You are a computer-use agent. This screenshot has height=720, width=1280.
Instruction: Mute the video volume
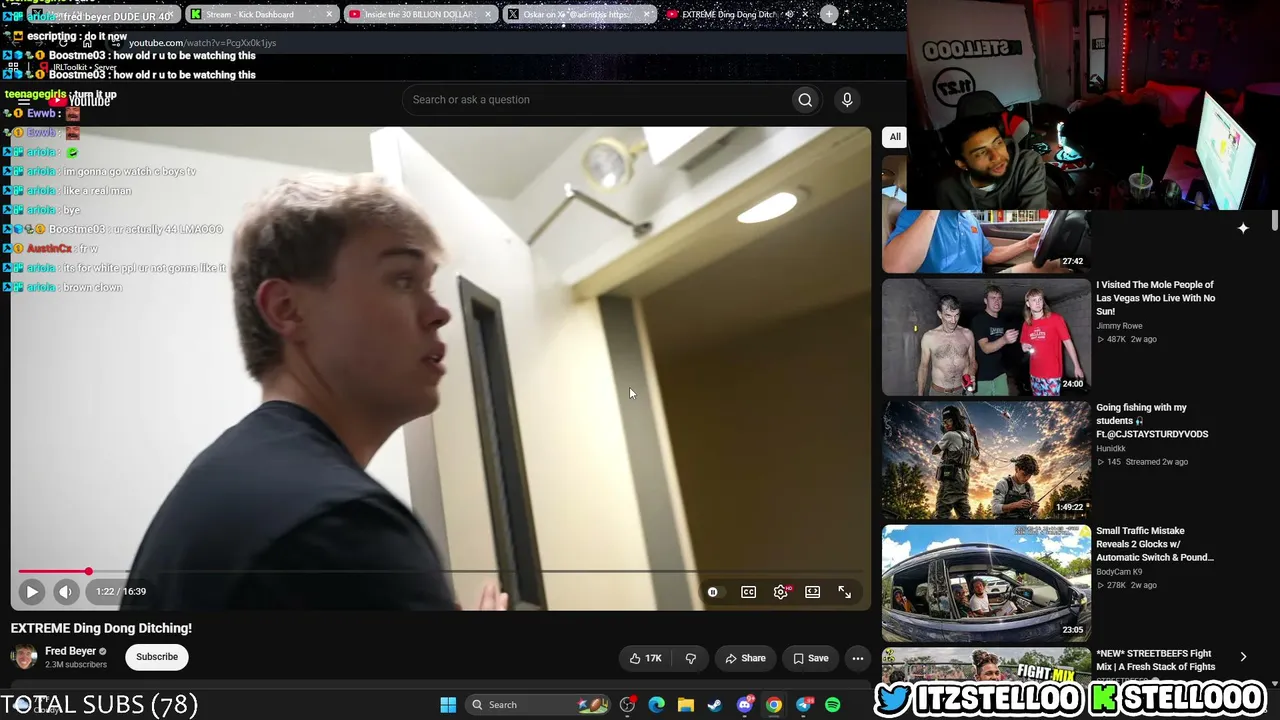pos(66,592)
